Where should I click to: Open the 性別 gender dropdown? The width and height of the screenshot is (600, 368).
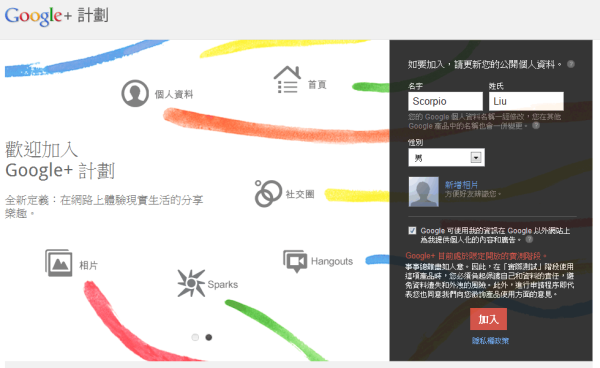coord(446,157)
